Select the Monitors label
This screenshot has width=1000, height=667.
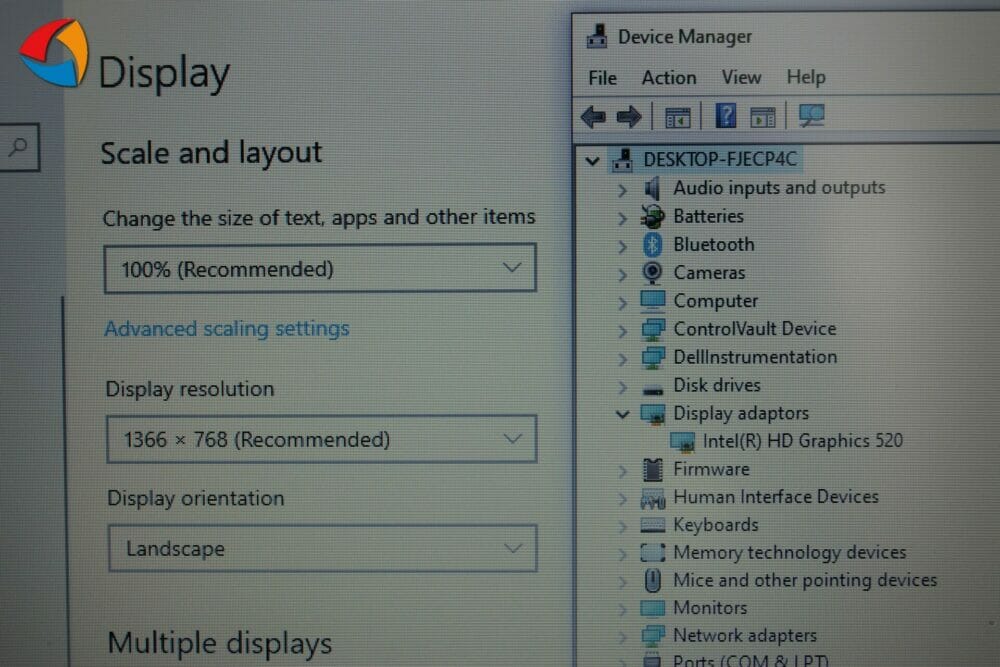coord(710,608)
